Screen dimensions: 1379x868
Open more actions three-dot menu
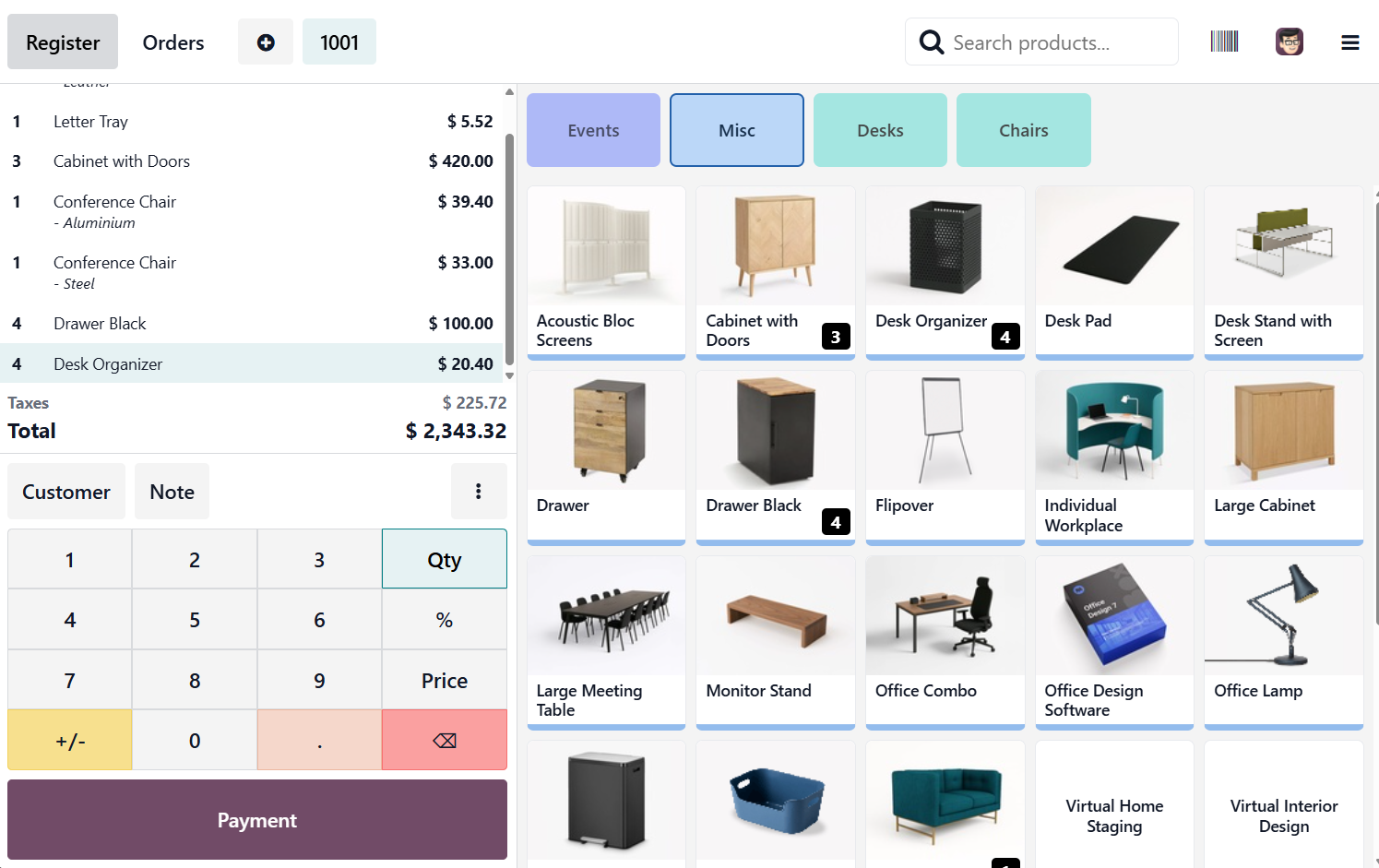[478, 492]
